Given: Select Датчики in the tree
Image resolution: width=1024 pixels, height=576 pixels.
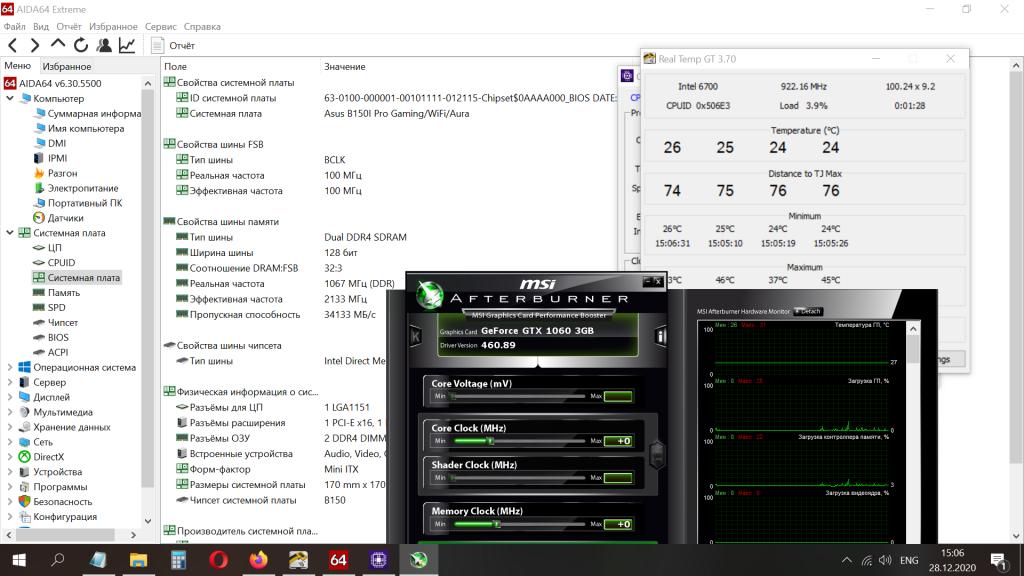Looking at the screenshot, I should pyautogui.click(x=65, y=218).
